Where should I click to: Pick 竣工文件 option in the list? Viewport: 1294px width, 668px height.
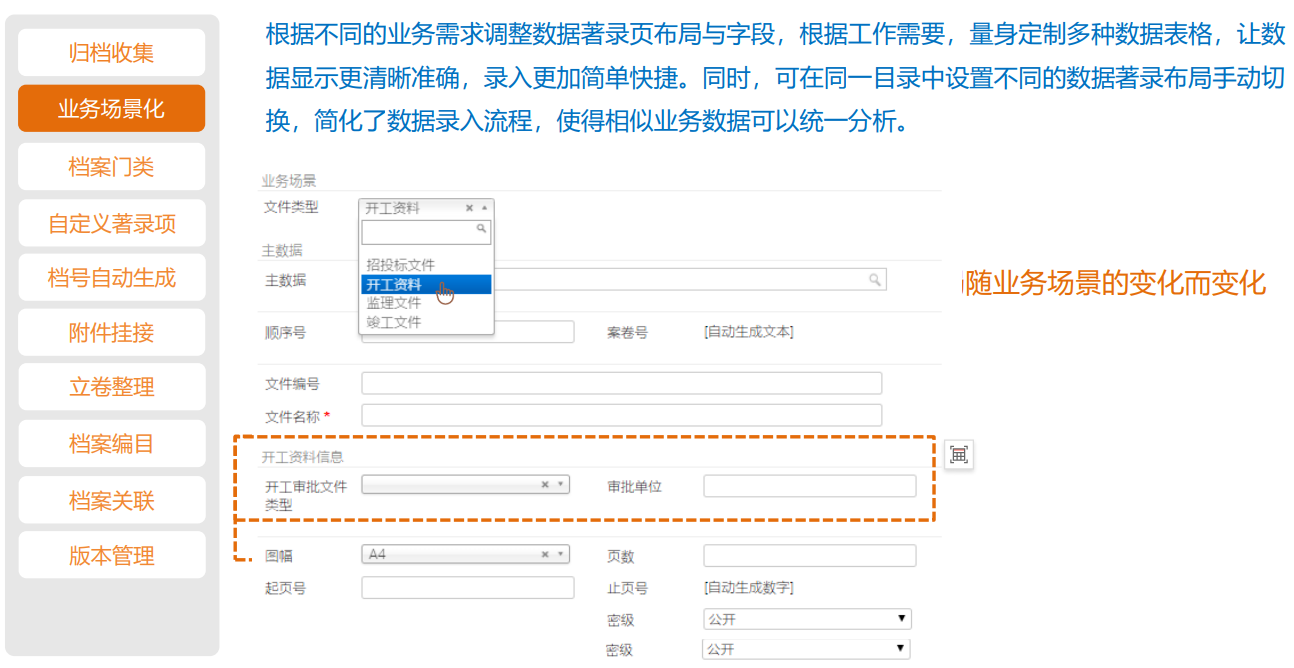pos(394,322)
